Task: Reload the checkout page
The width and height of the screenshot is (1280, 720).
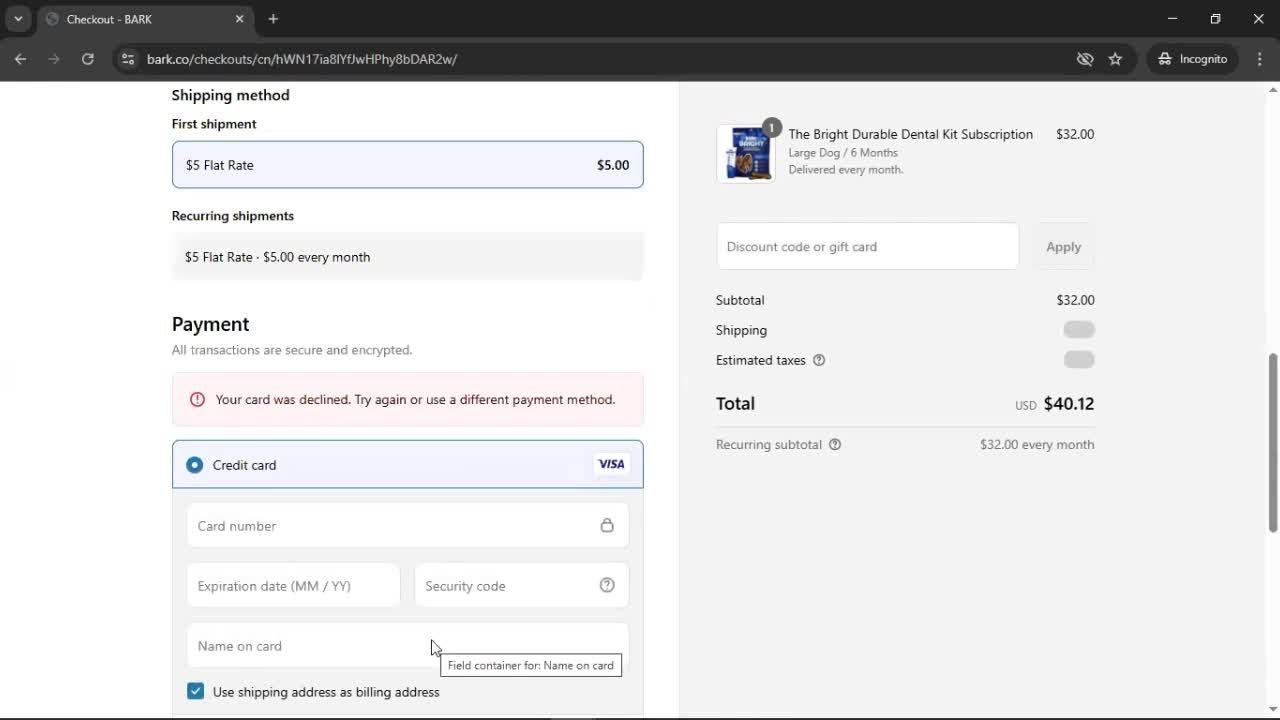Action: tap(88, 59)
